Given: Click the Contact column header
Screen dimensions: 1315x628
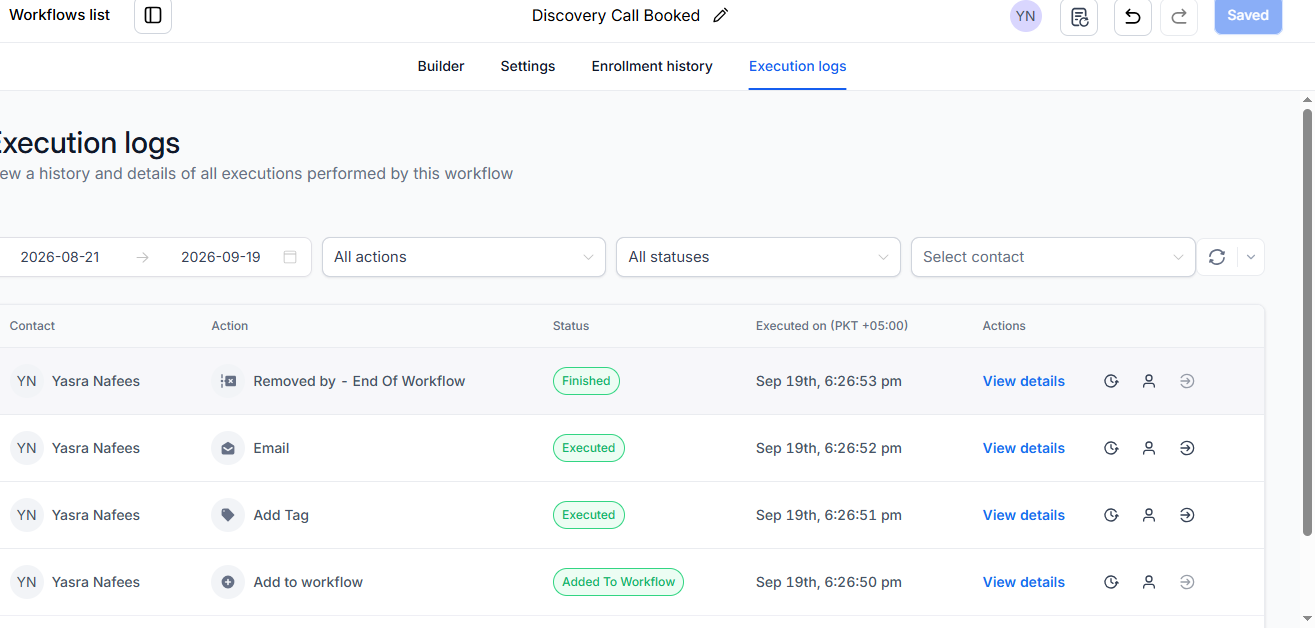Looking at the screenshot, I should [x=32, y=326].
